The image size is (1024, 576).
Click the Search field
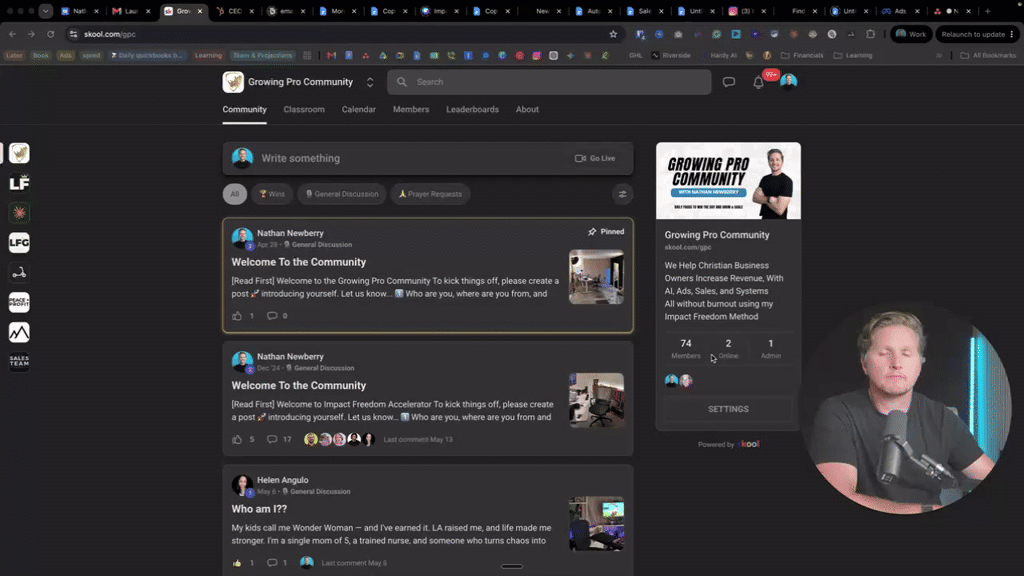(549, 82)
